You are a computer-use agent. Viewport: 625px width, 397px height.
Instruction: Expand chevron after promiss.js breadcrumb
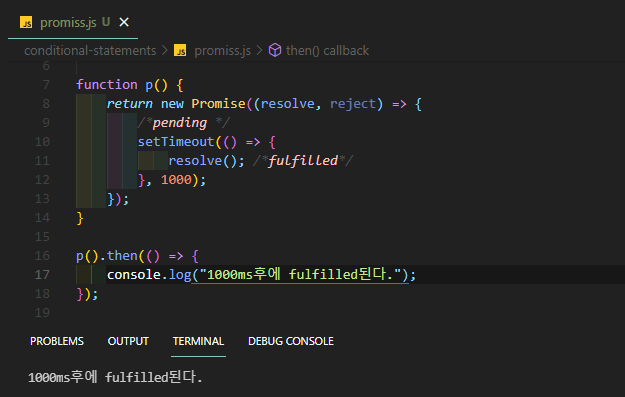coord(259,51)
